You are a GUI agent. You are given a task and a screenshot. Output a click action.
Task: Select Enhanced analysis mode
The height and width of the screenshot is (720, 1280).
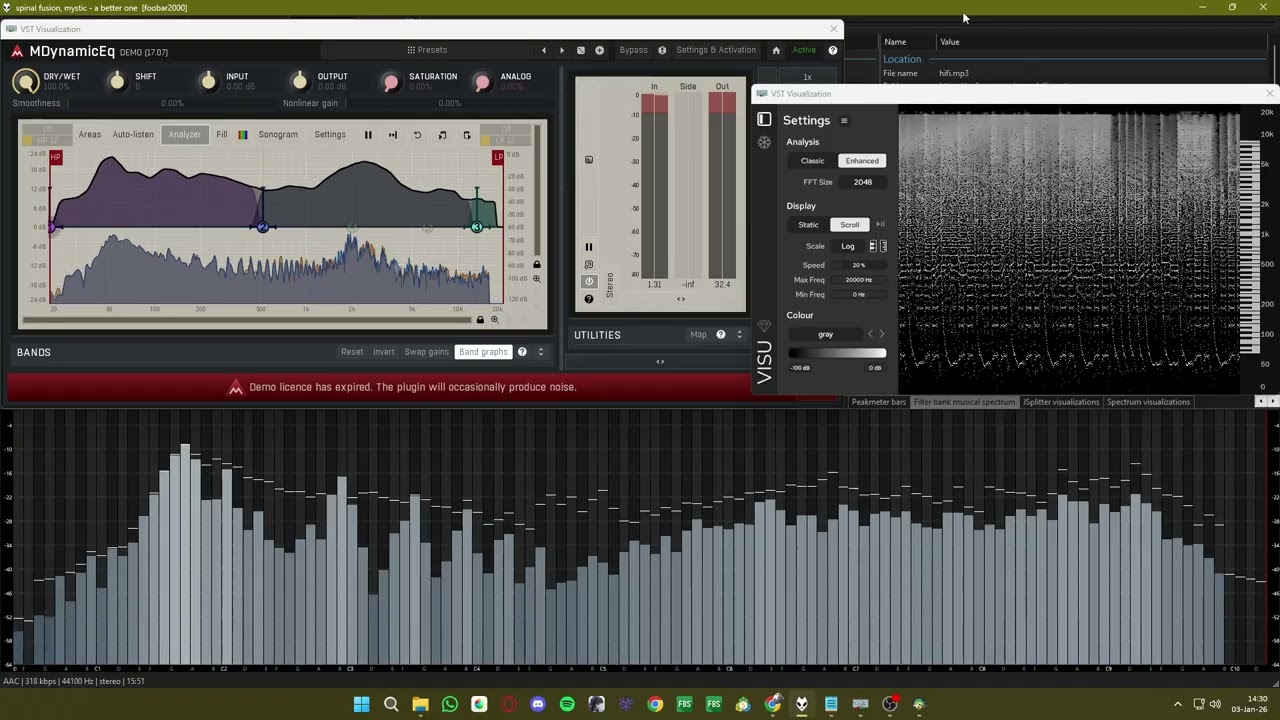point(862,161)
